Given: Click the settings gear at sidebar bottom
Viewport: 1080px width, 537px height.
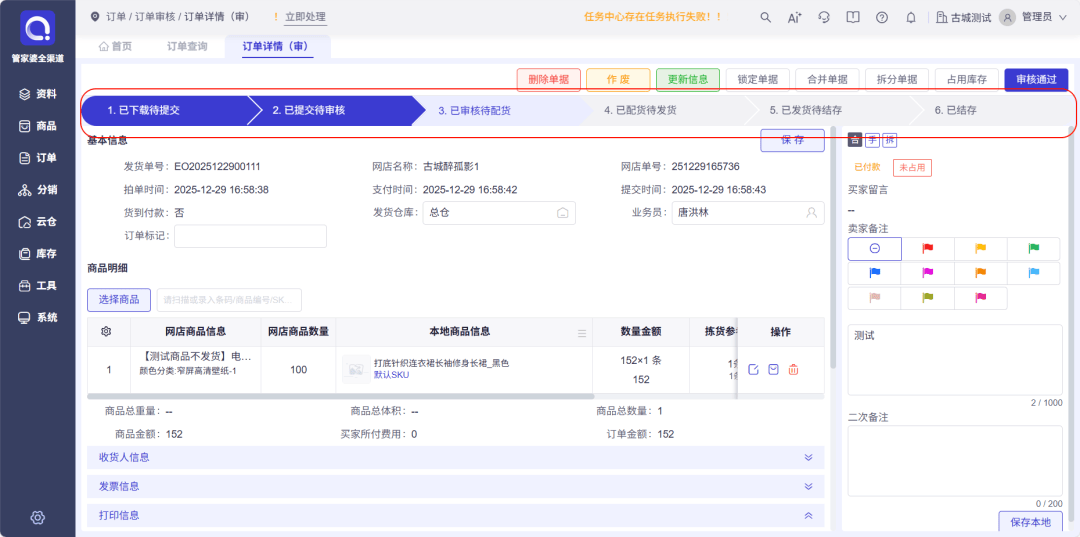Looking at the screenshot, I should [x=38, y=517].
